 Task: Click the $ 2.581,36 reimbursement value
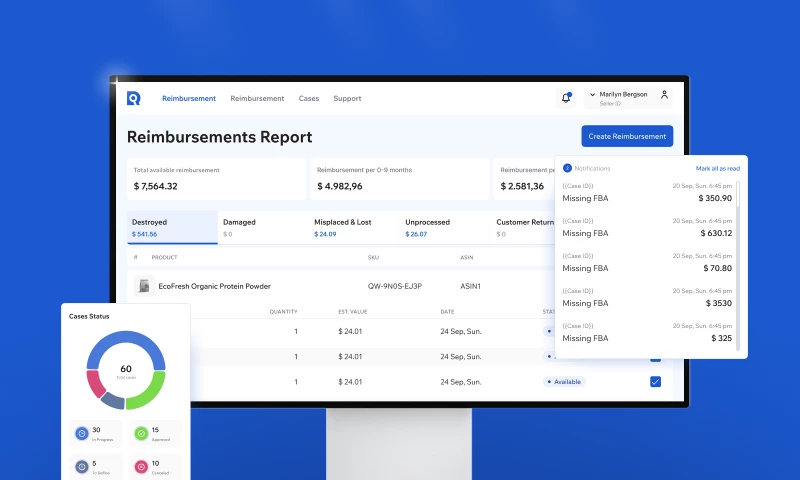pyautogui.click(x=522, y=186)
